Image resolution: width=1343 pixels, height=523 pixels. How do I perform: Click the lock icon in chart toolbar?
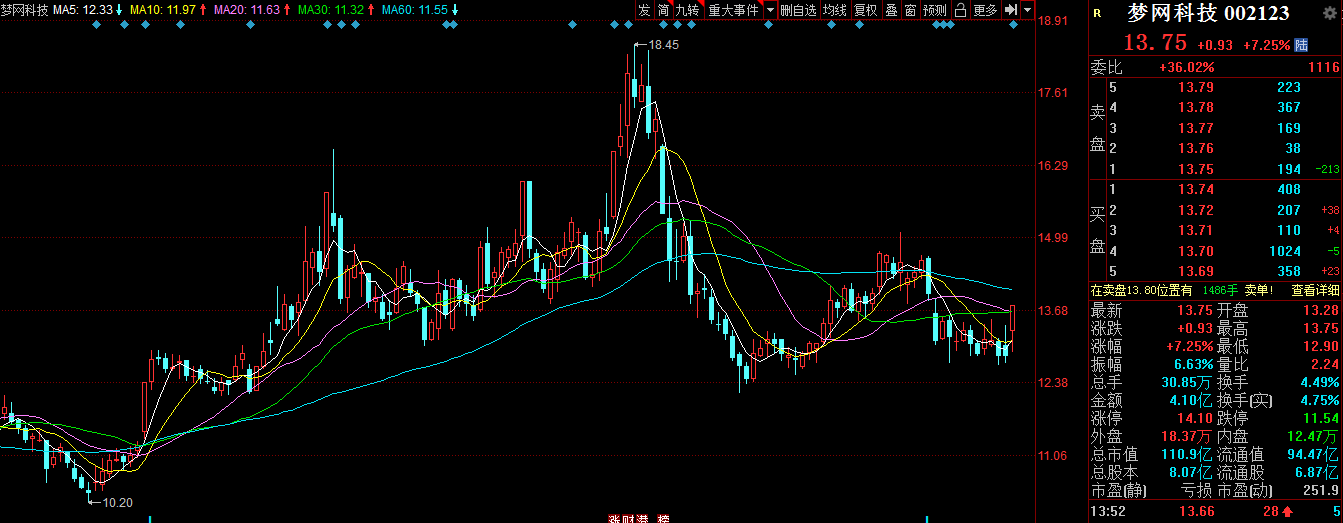pos(960,10)
